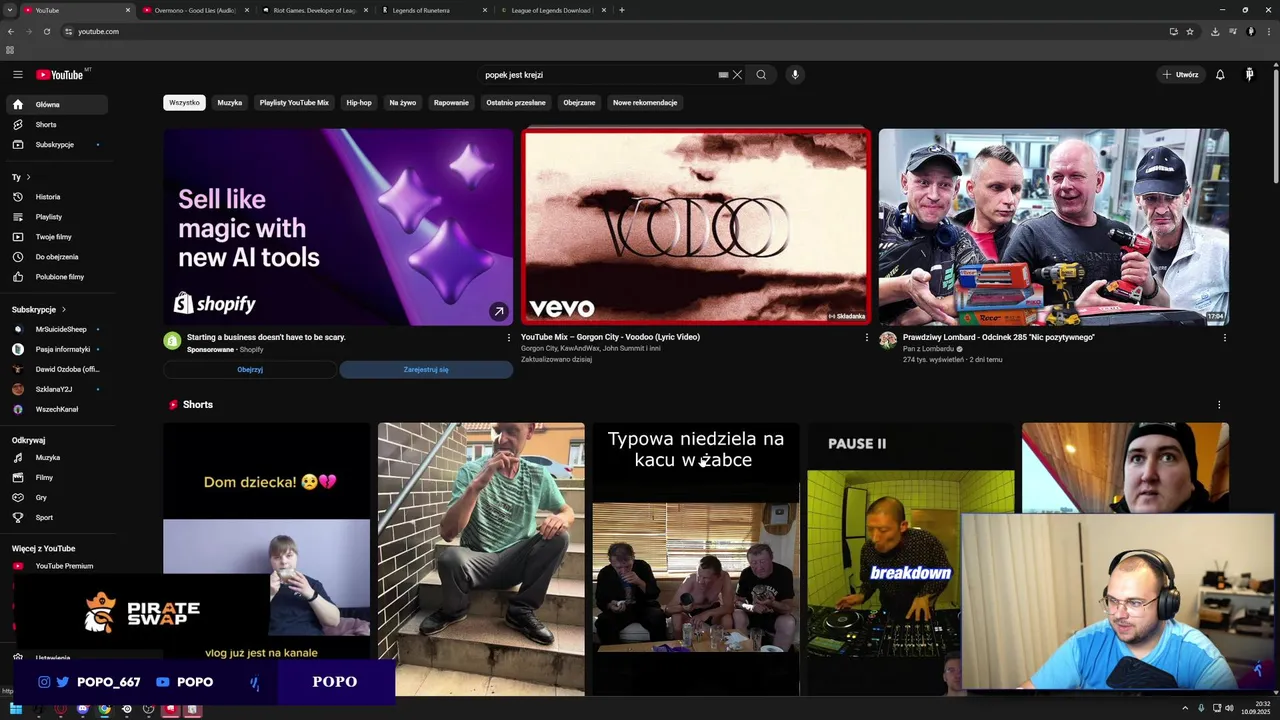The width and height of the screenshot is (1280, 720).
Task: Select the Rapowanie filter chip
Action: click(x=451, y=103)
